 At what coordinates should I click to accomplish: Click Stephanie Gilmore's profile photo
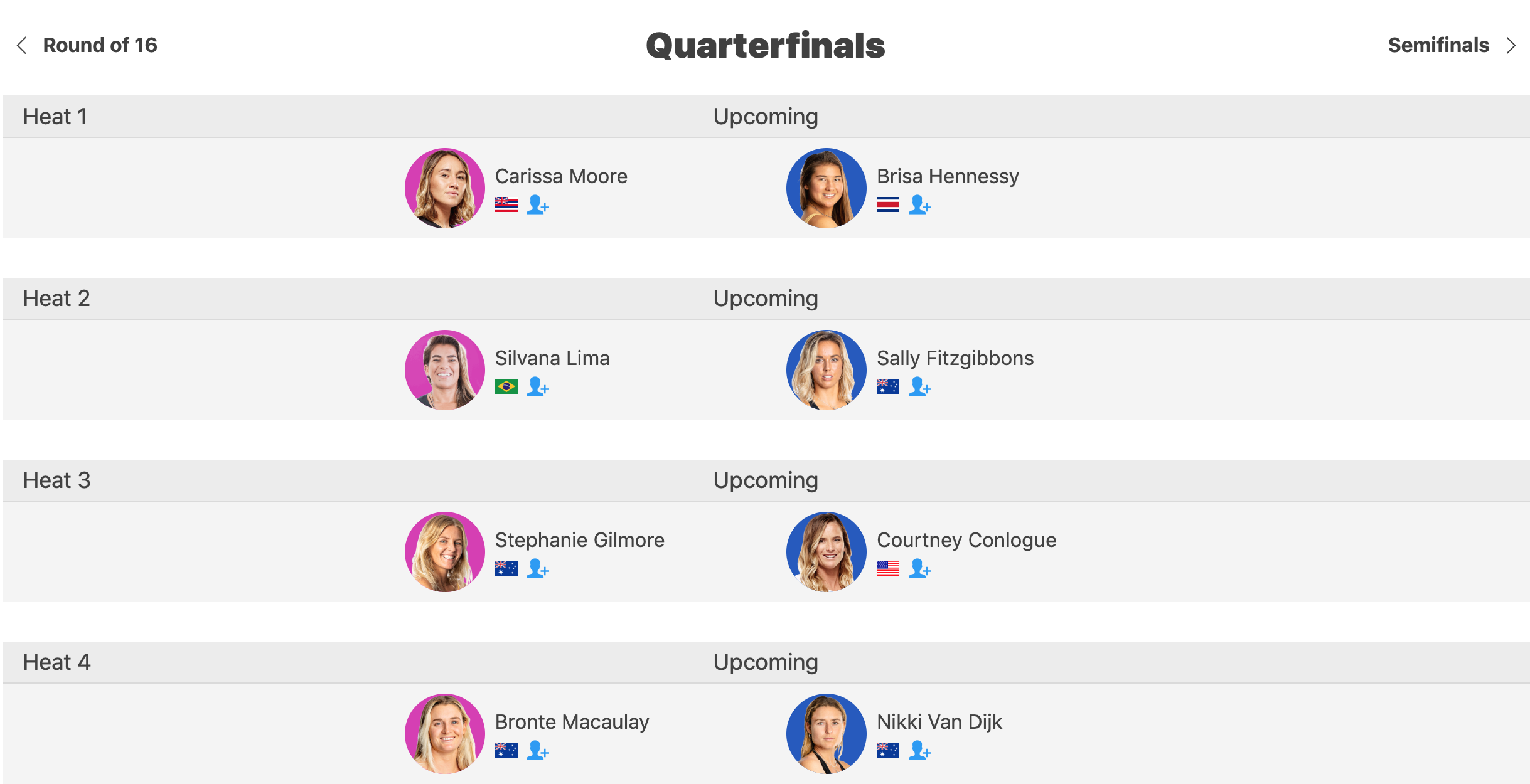click(x=445, y=552)
